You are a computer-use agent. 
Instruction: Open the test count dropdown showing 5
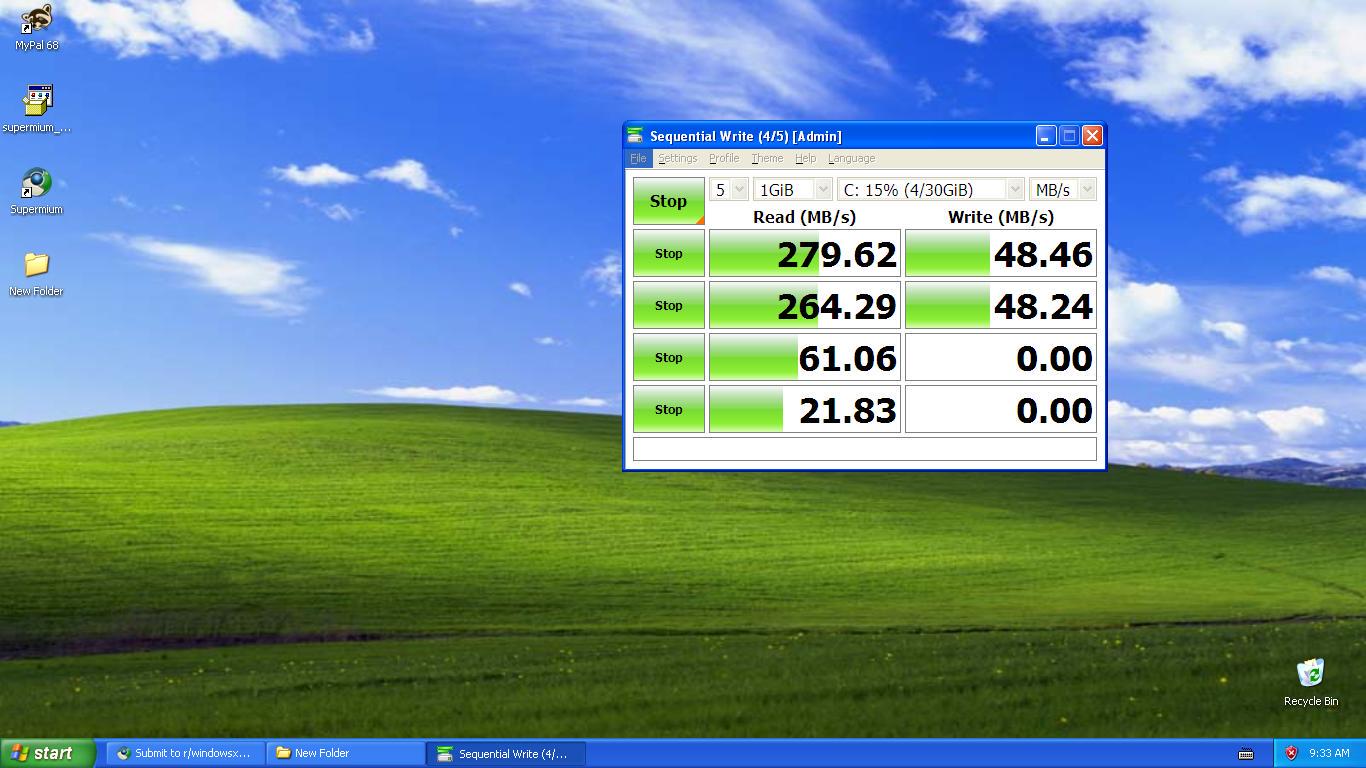tap(727, 189)
